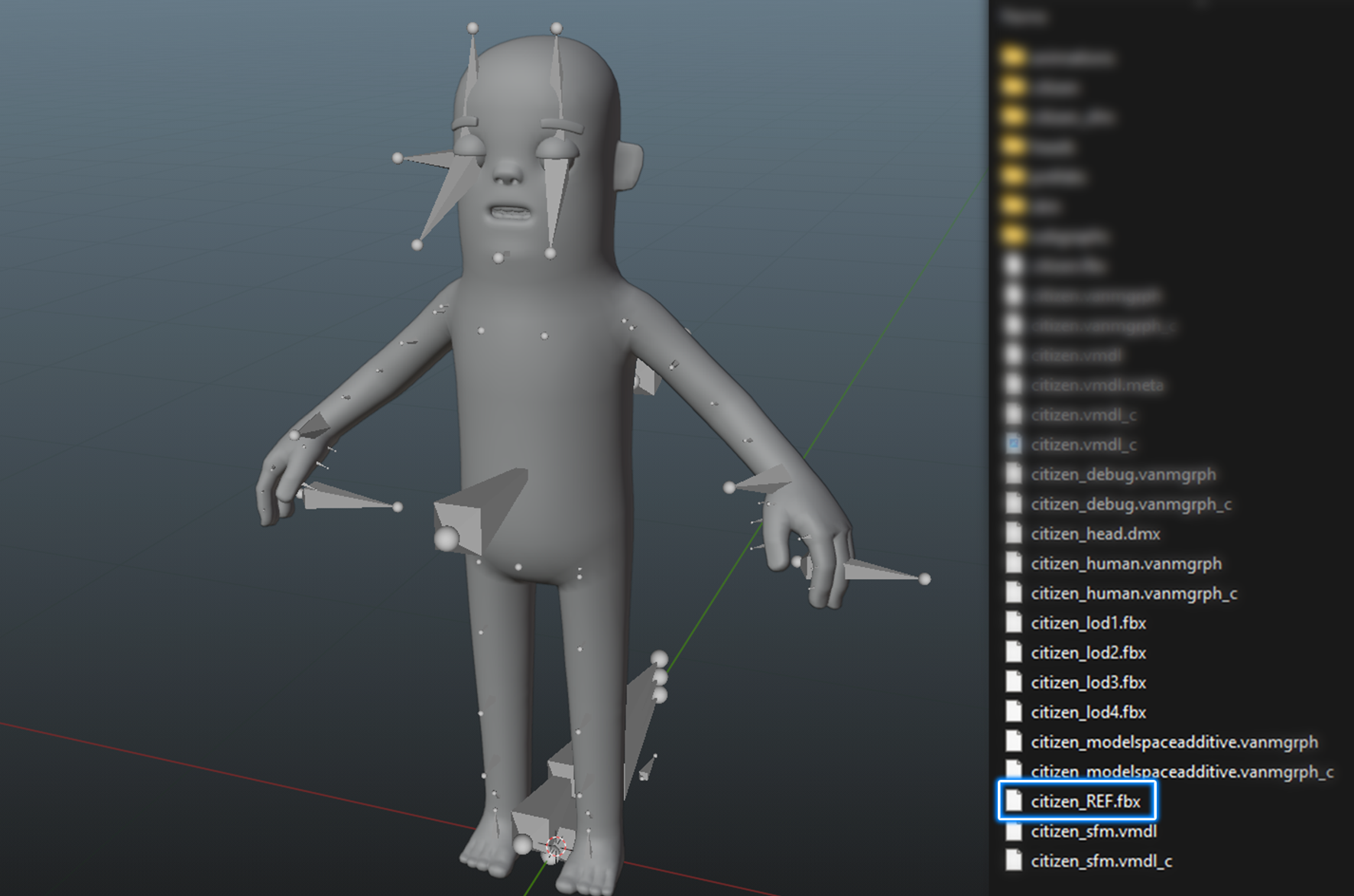
Task: Select citizen_human.vanmgrph_c in the list
Action: tap(1133, 593)
